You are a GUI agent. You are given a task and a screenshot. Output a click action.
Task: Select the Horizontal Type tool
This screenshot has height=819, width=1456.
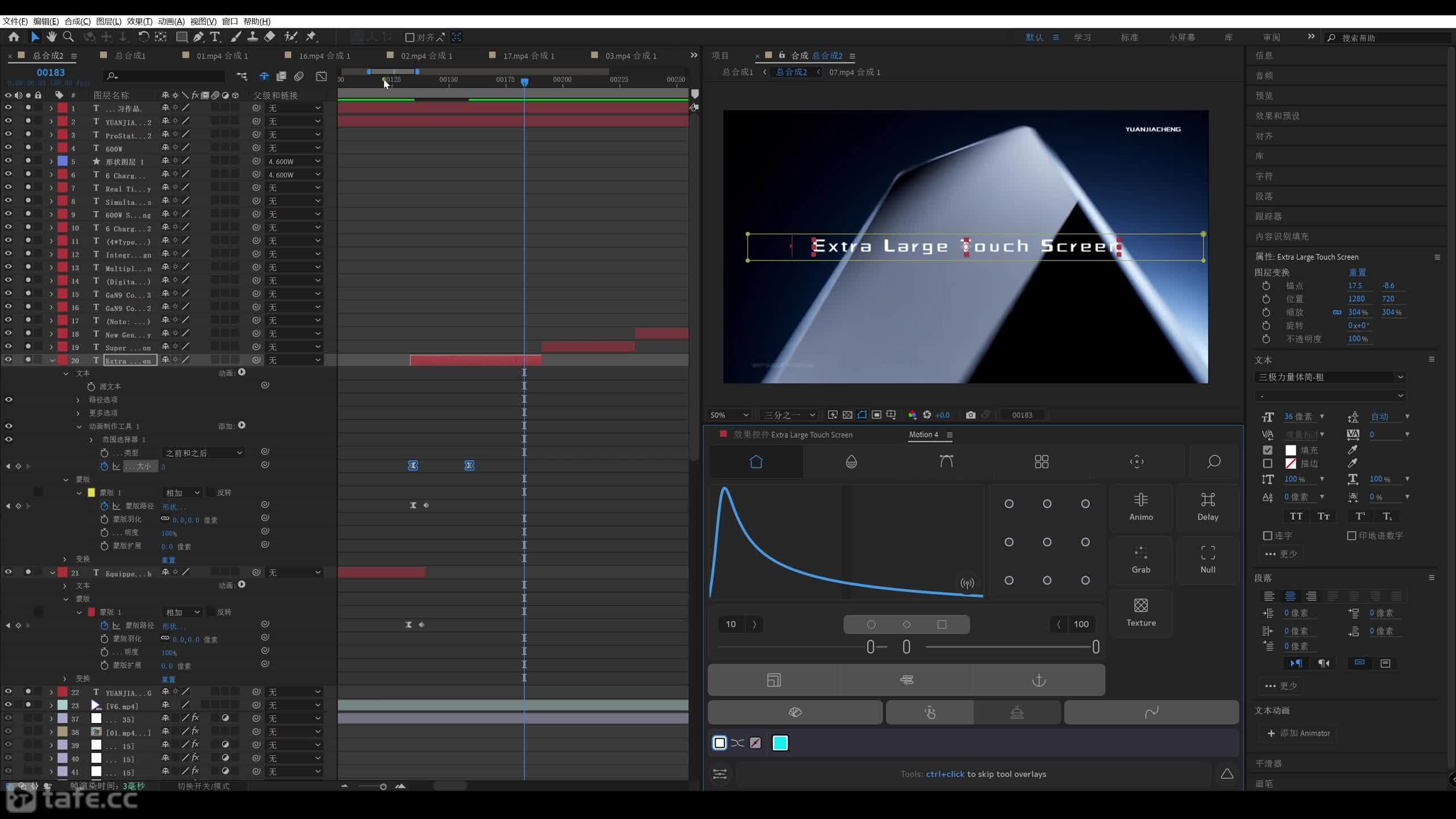(x=215, y=37)
